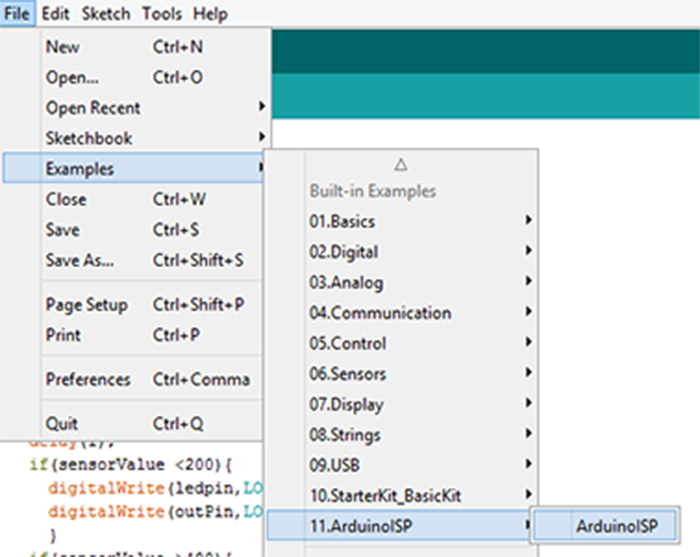This screenshot has width=700, height=557.
Task: Open 08.Strings examples category
Action: pyautogui.click(x=346, y=435)
